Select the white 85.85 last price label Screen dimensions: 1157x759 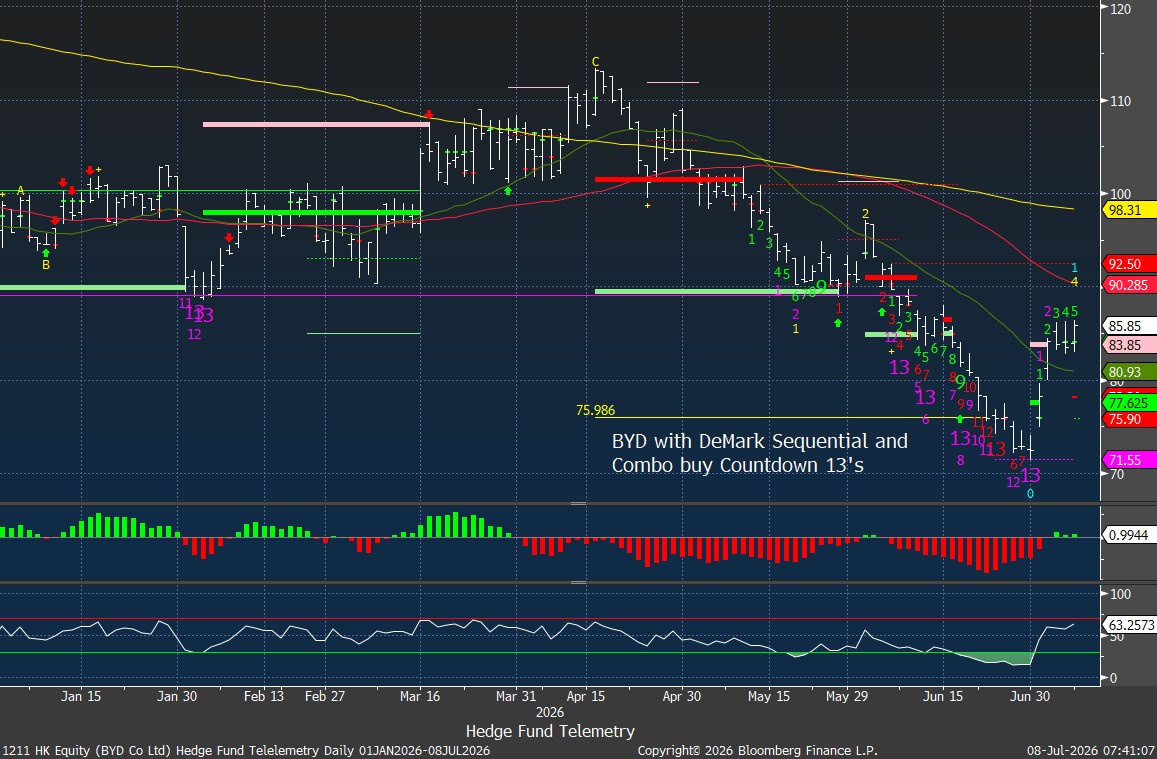[1128, 325]
